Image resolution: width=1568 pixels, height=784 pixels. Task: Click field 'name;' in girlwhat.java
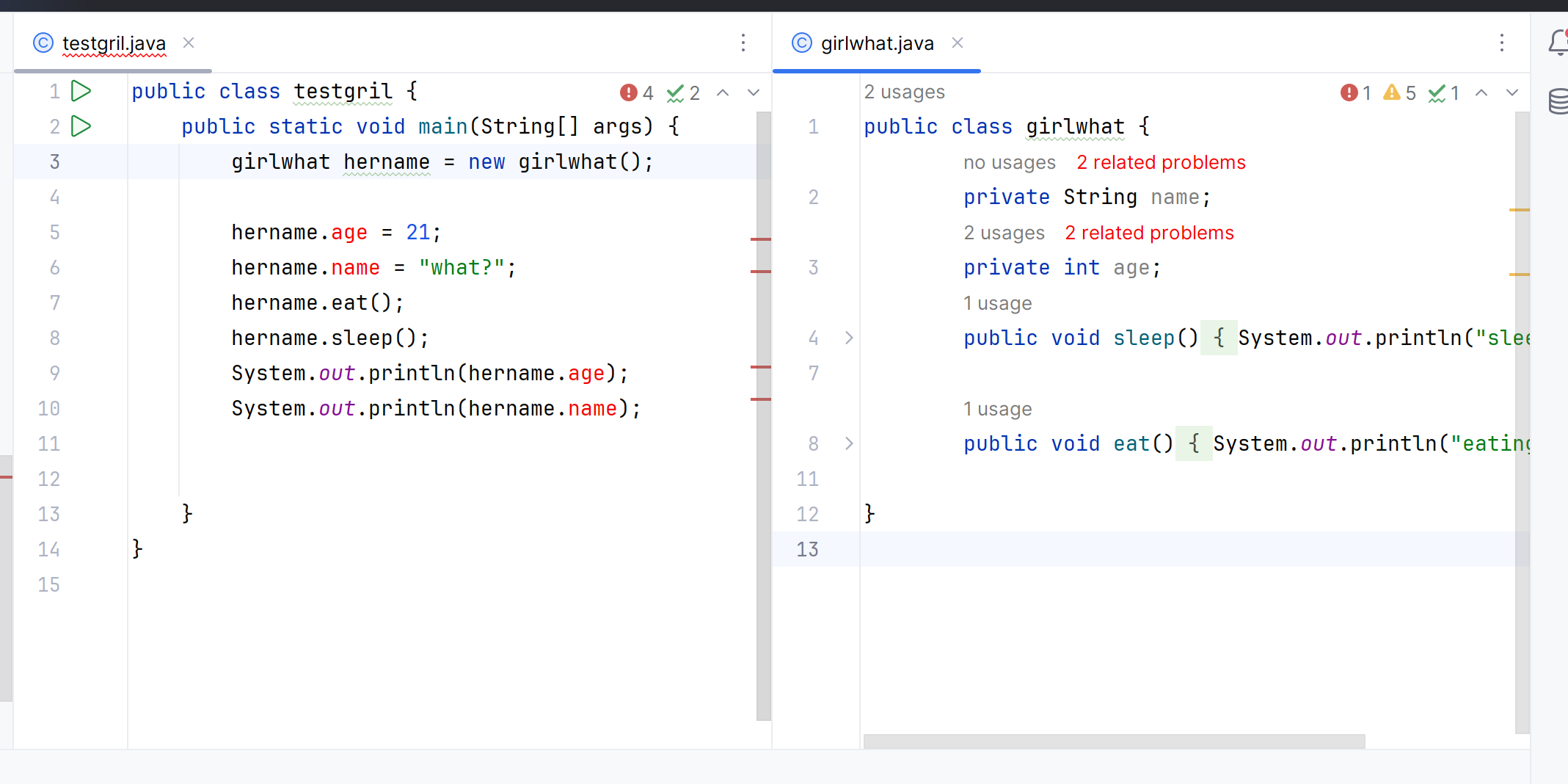click(1181, 197)
